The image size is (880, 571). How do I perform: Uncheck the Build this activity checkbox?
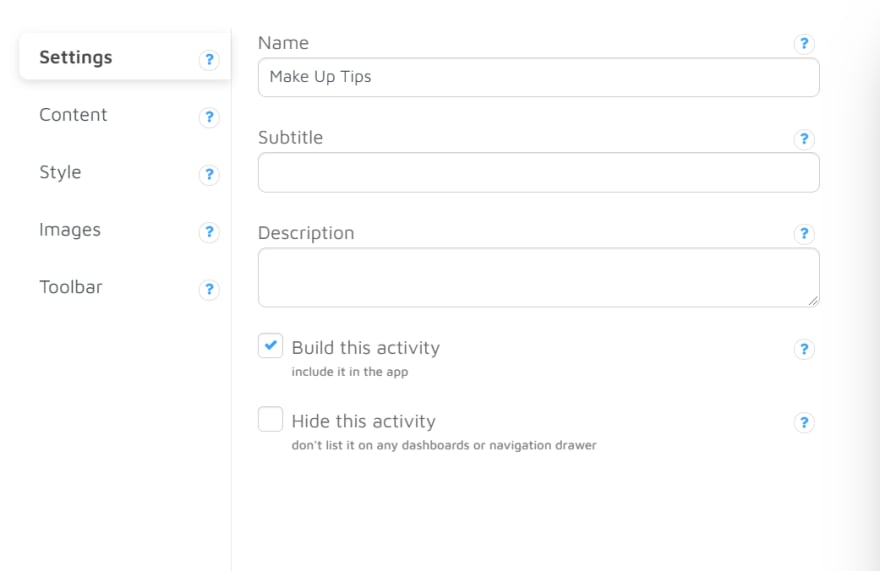tap(270, 345)
